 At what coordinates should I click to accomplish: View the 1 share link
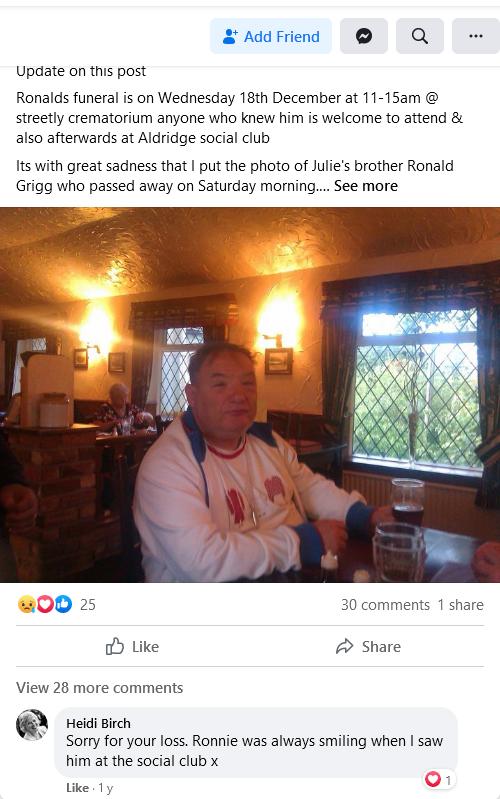click(460, 605)
